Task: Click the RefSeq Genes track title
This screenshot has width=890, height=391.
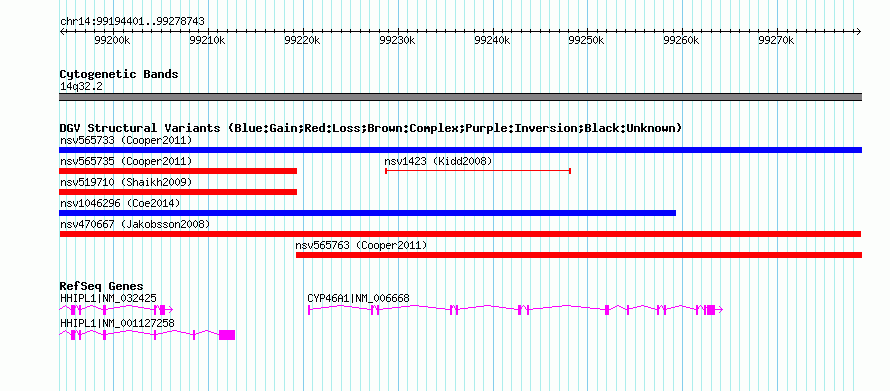Action: (x=101, y=286)
